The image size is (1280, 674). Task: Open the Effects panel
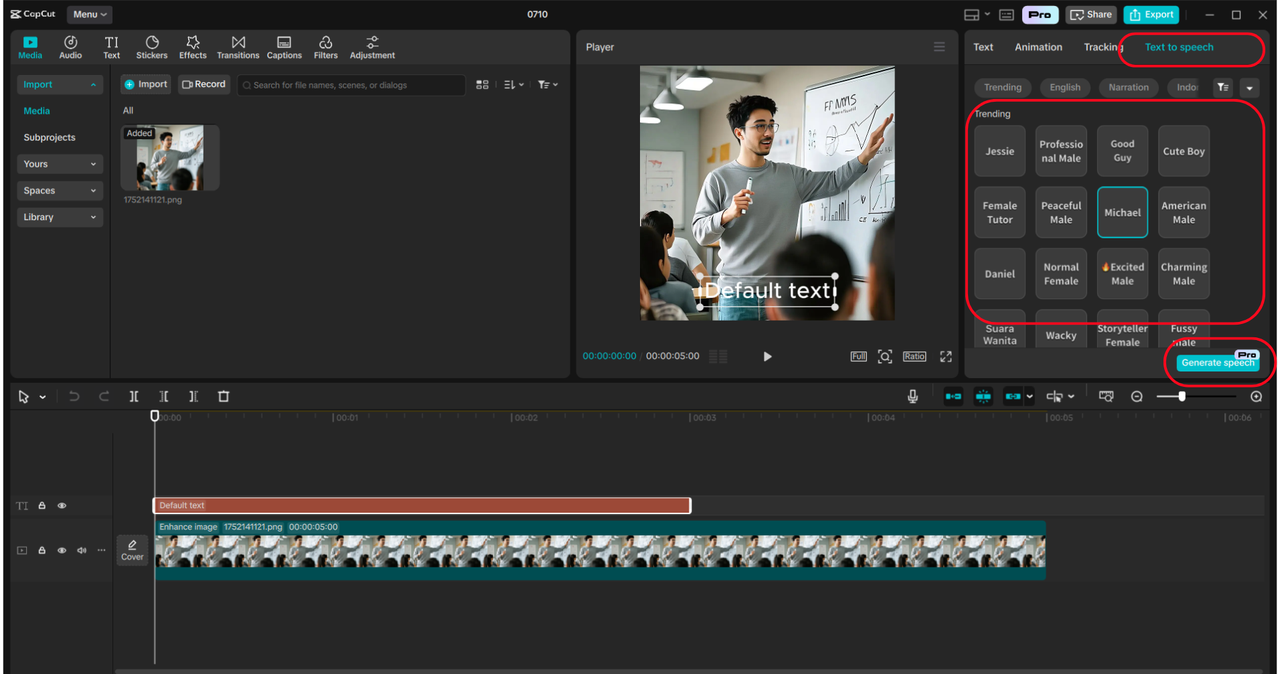click(x=193, y=47)
